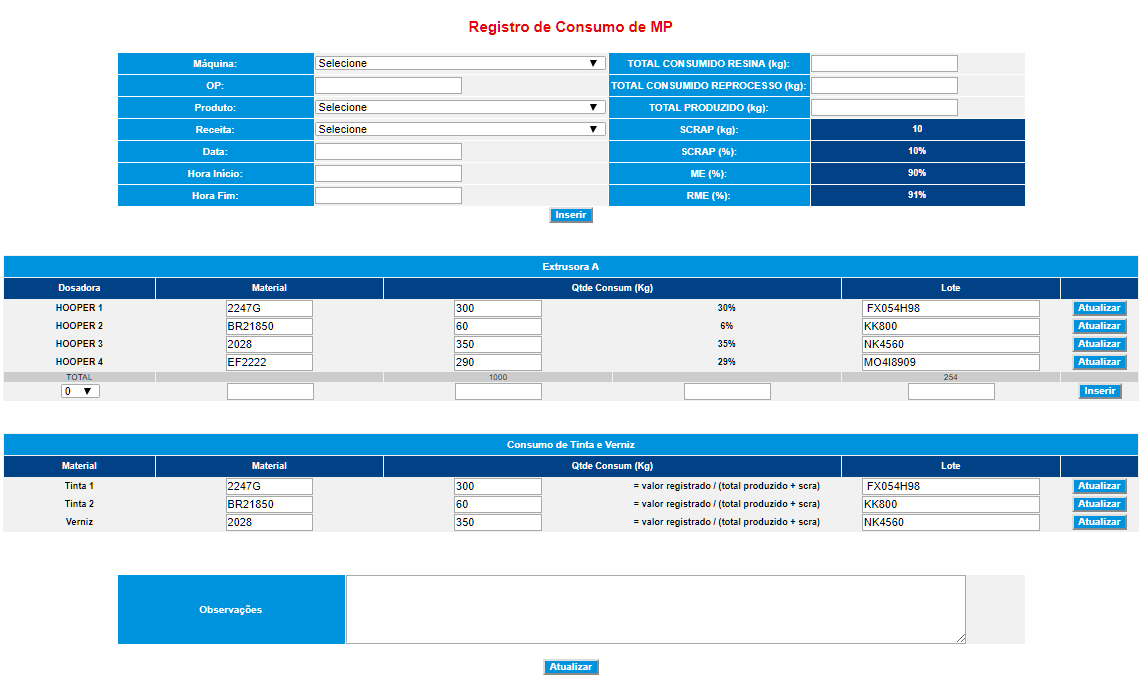Update the HOOPER 1 row
Viewport: 1141px width, 681px height.
point(1099,308)
